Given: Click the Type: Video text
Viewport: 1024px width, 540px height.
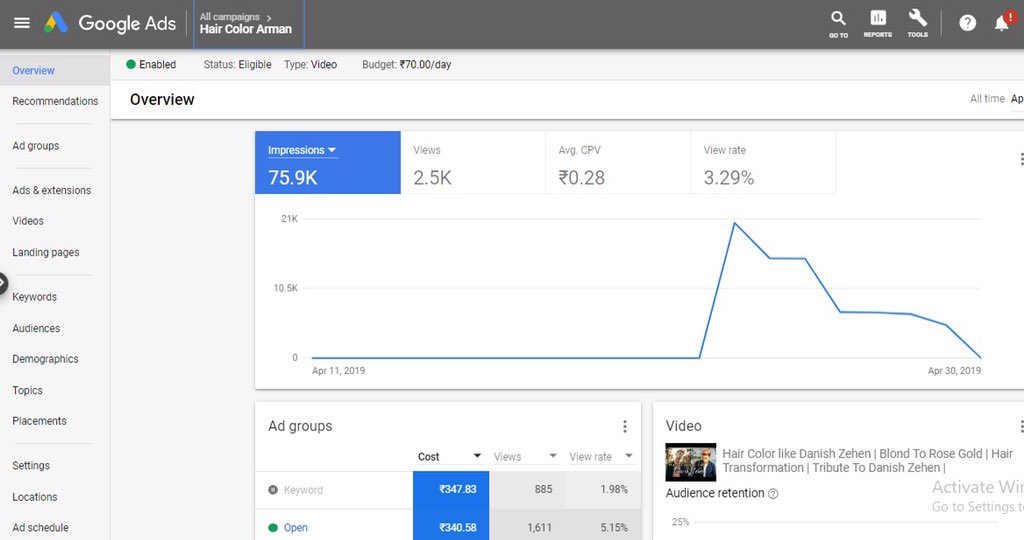Looking at the screenshot, I should click(310, 65).
